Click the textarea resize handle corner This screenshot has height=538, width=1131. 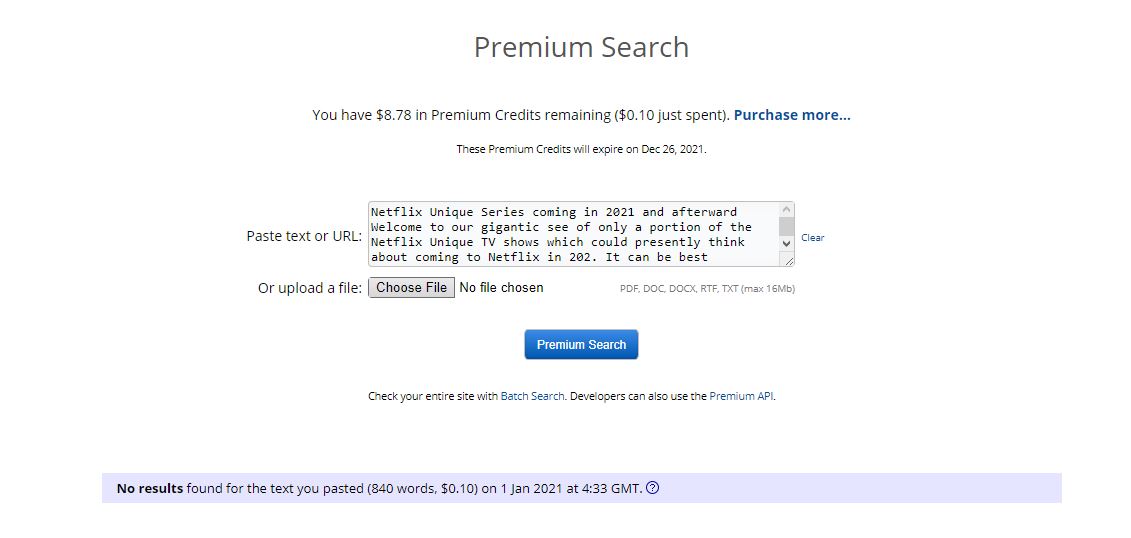point(789,260)
